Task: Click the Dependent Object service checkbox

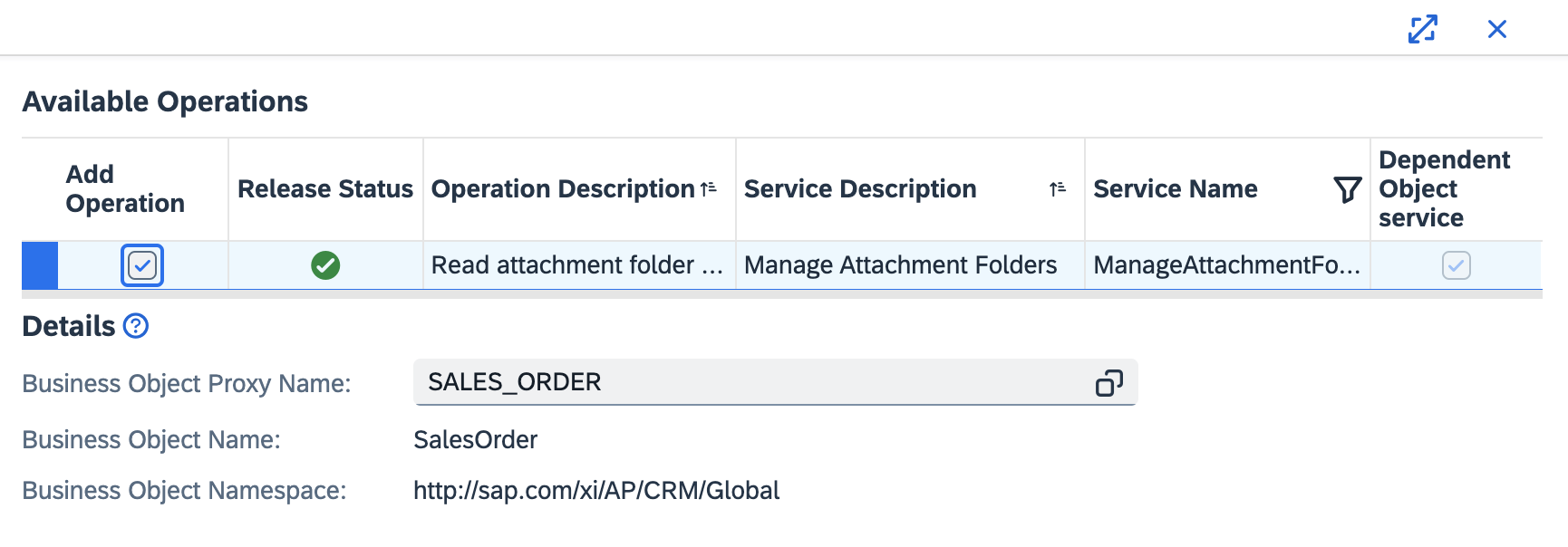Action: pyautogui.click(x=1455, y=265)
